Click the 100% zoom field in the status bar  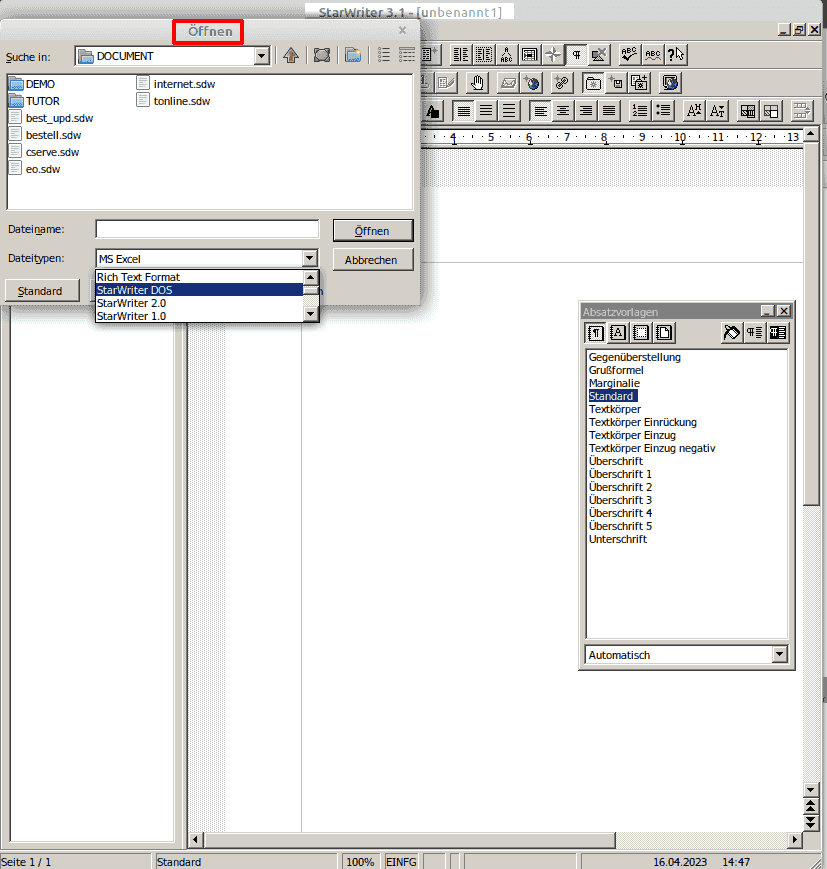(360, 862)
